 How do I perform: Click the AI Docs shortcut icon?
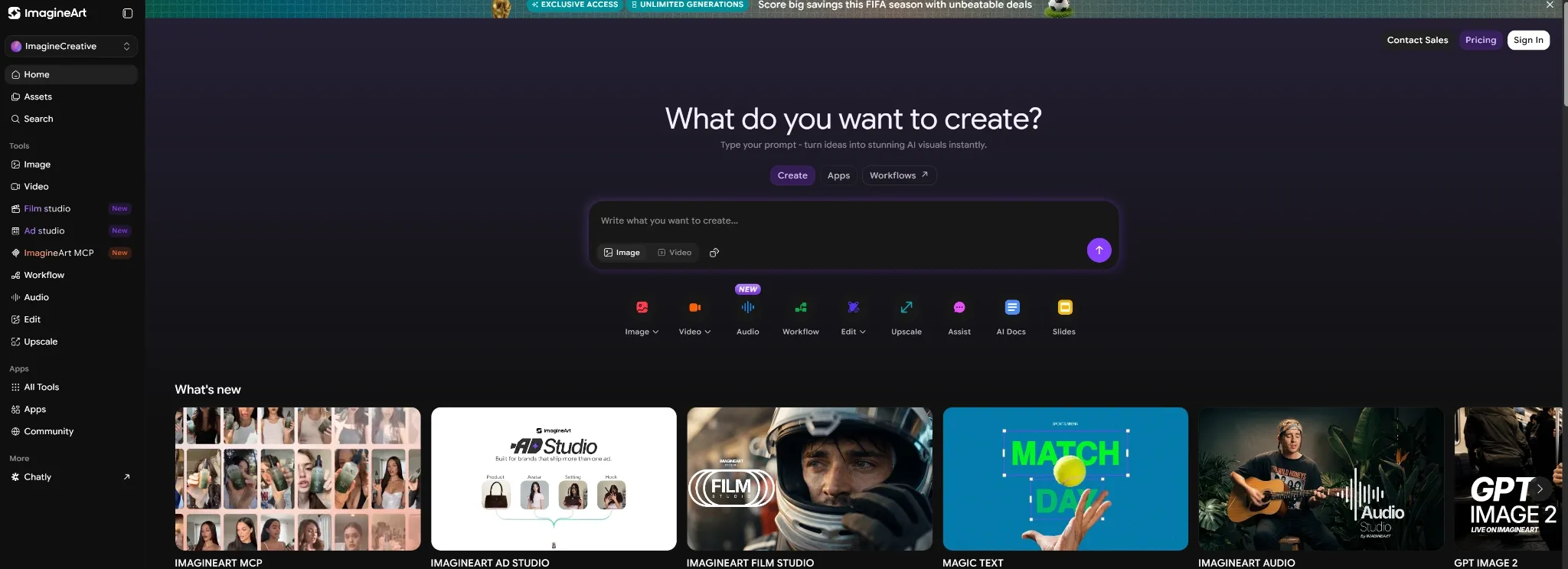[x=1012, y=307]
